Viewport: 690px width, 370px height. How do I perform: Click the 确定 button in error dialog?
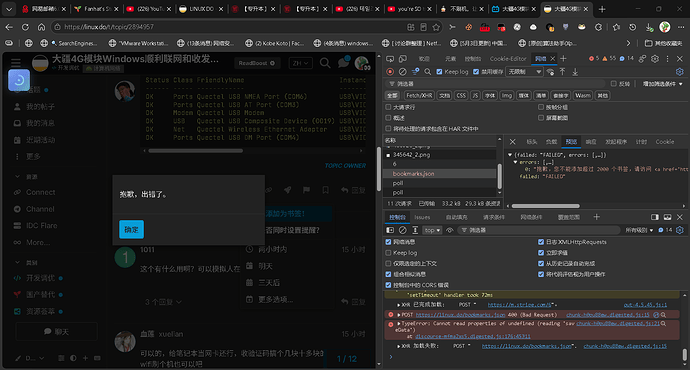[131, 229]
